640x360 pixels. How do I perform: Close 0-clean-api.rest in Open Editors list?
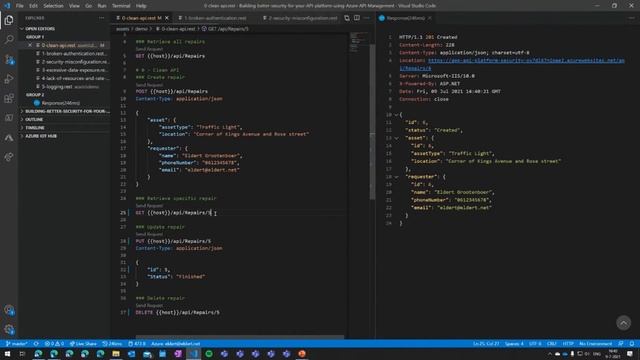tap(30, 45)
